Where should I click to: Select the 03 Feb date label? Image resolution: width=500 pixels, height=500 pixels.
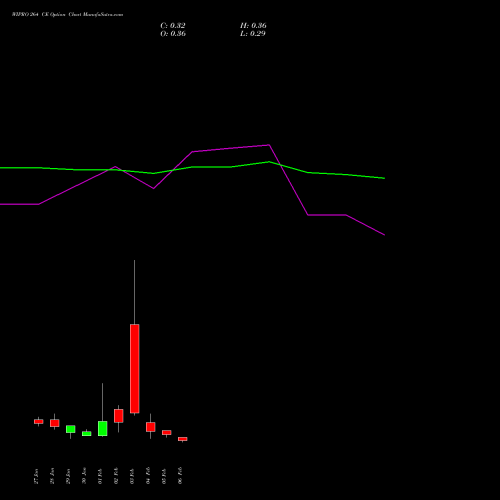(132, 476)
